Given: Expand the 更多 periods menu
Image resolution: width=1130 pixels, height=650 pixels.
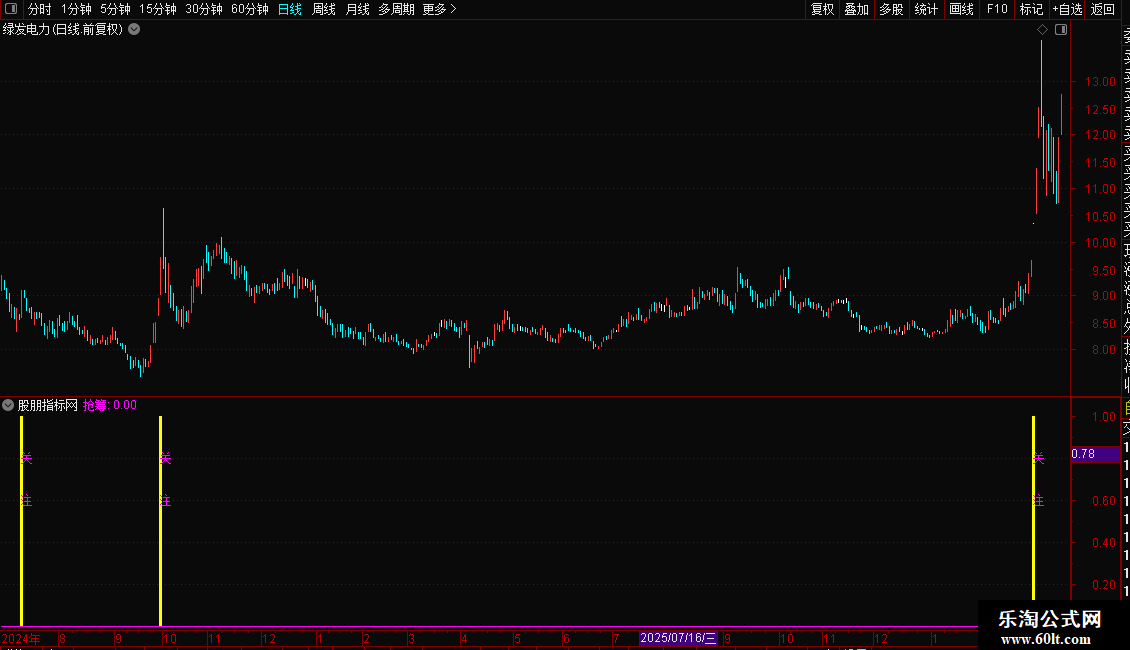Looking at the screenshot, I should click(439, 9).
